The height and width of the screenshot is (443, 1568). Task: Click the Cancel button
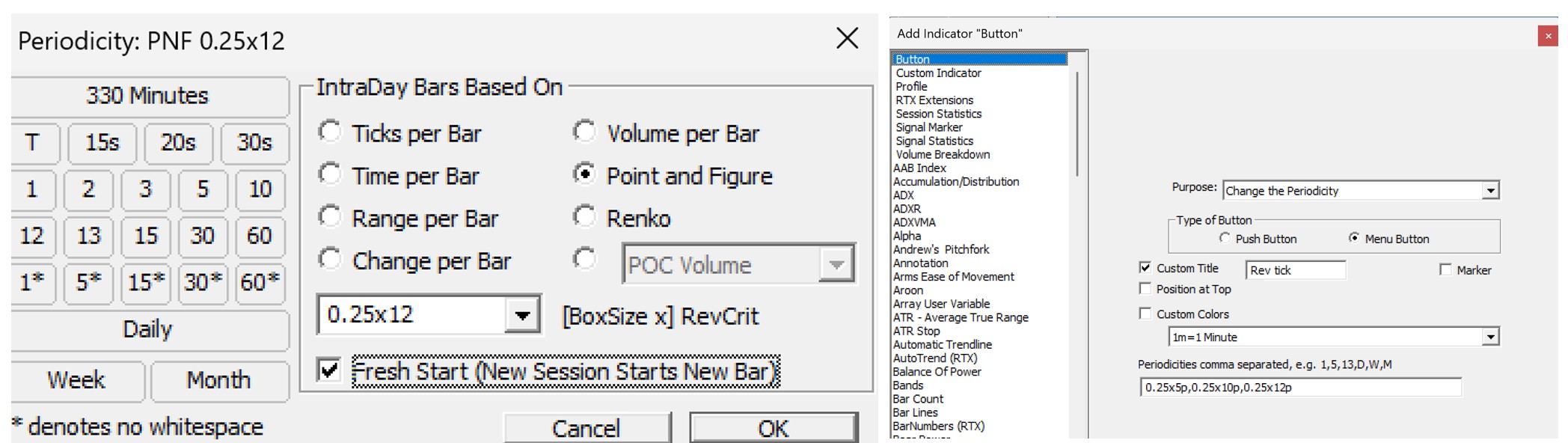tap(586, 428)
